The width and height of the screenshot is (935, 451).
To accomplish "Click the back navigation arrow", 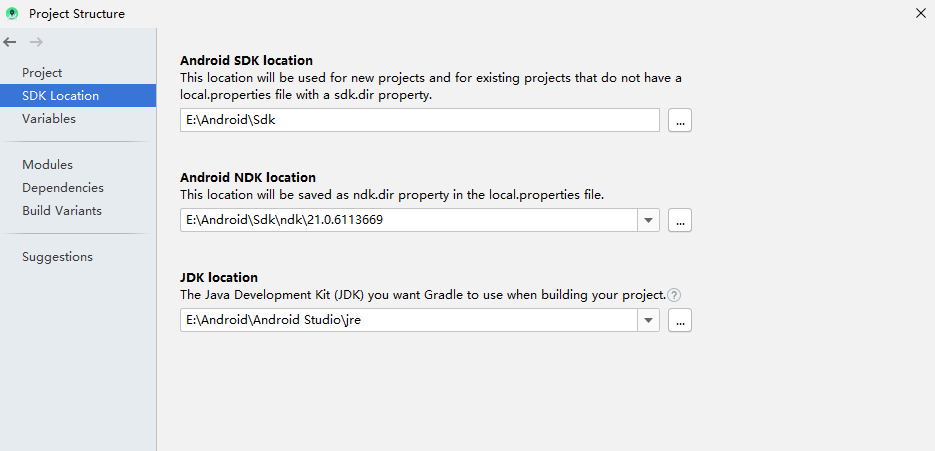I will pyautogui.click(x=10, y=42).
